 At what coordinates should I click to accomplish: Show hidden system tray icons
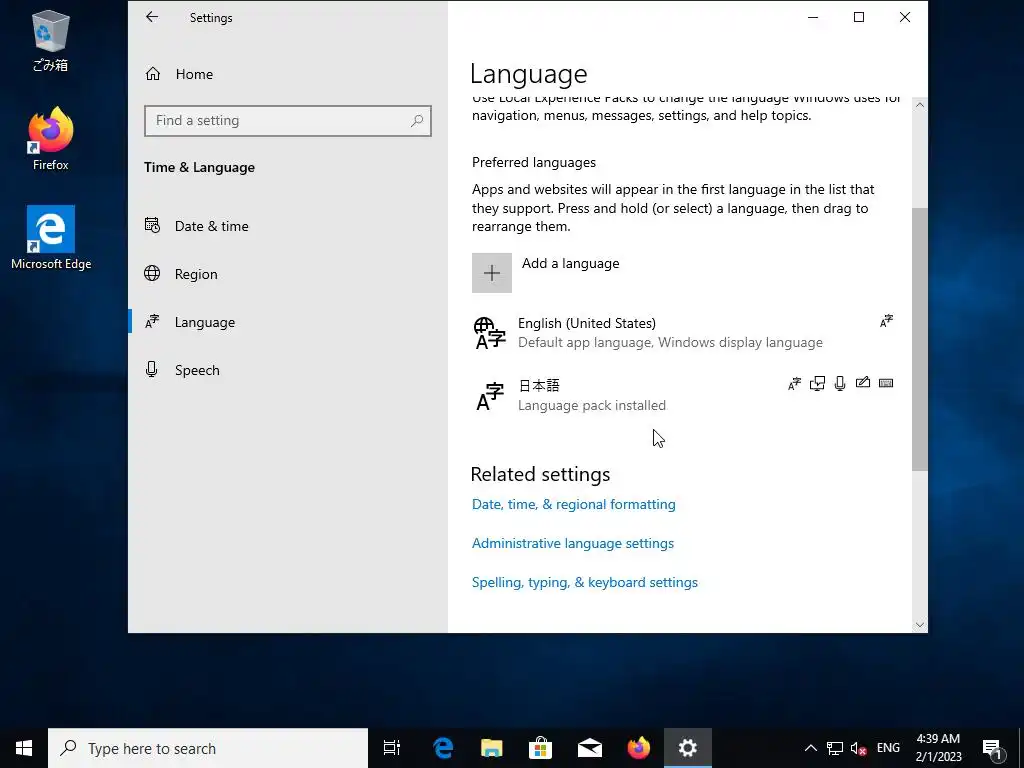[x=810, y=748]
